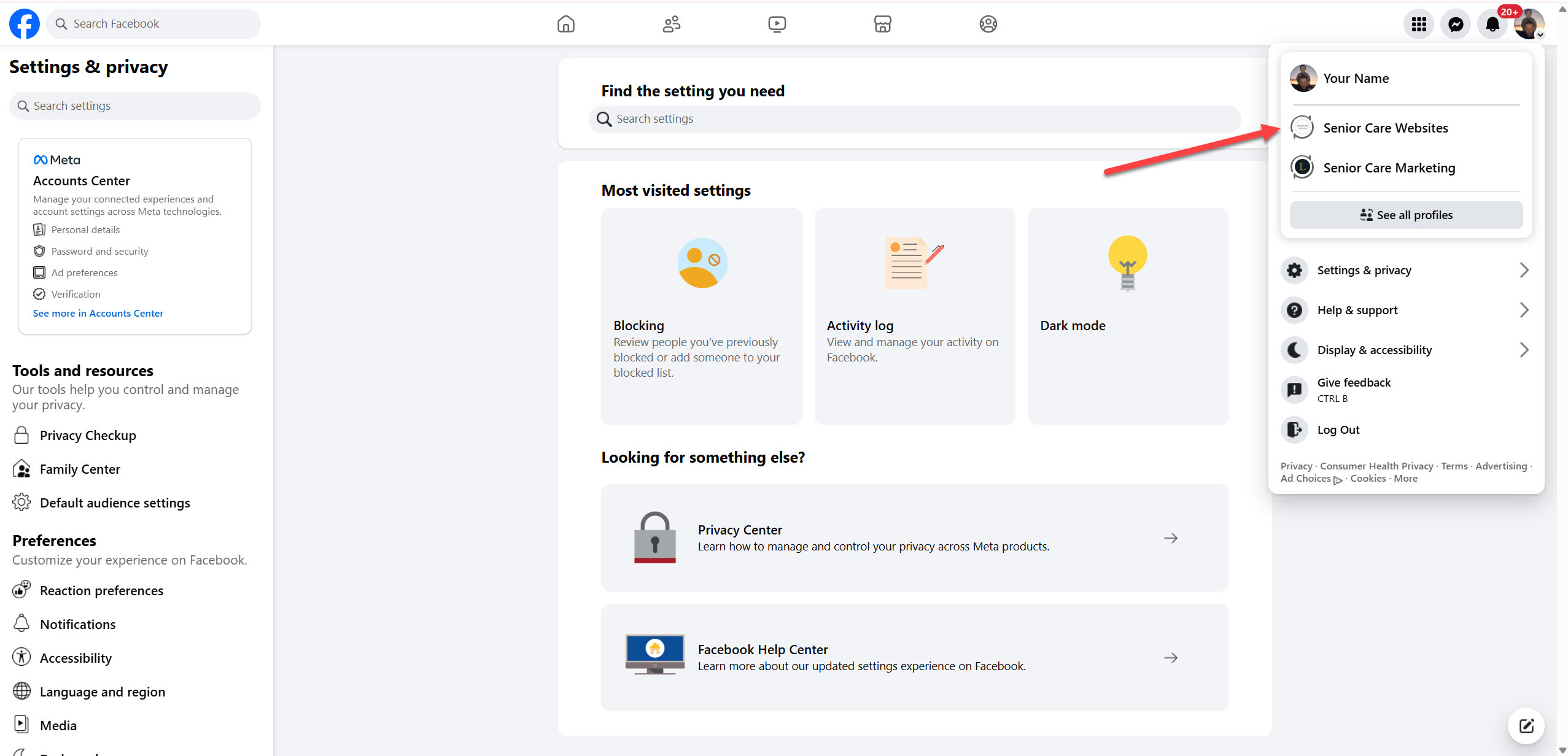Open the Watch video icon

pos(777,24)
